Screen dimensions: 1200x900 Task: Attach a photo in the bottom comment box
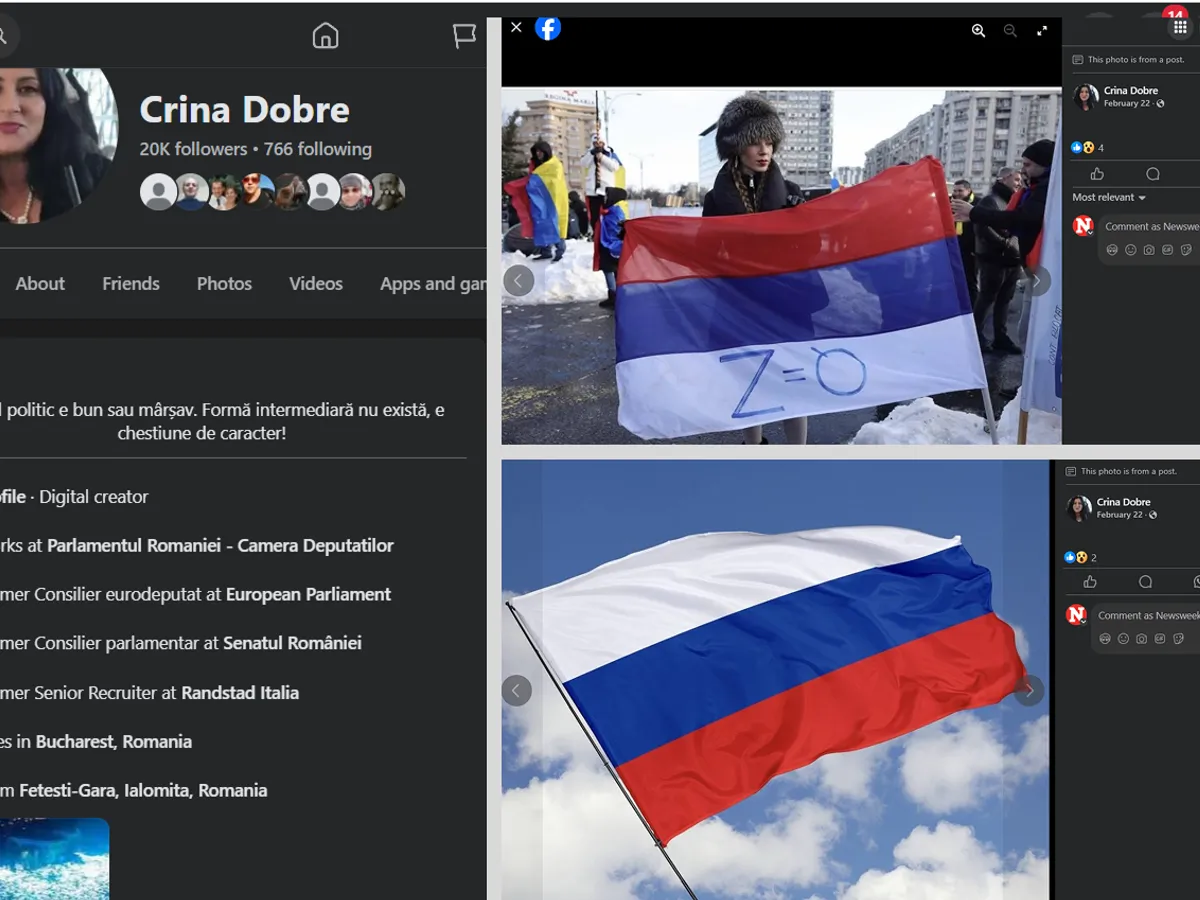[1141, 638]
